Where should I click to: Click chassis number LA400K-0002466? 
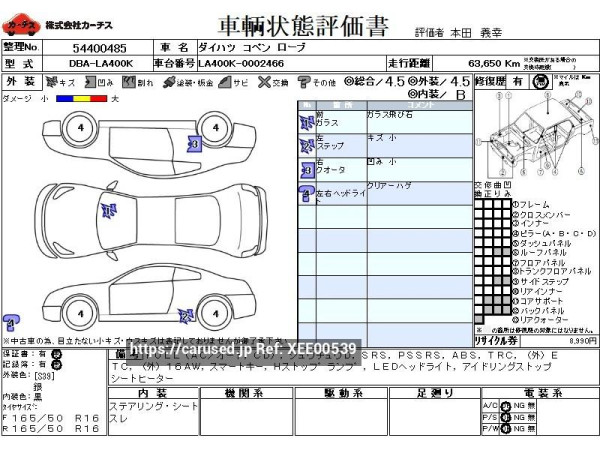click(x=241, y=64)
